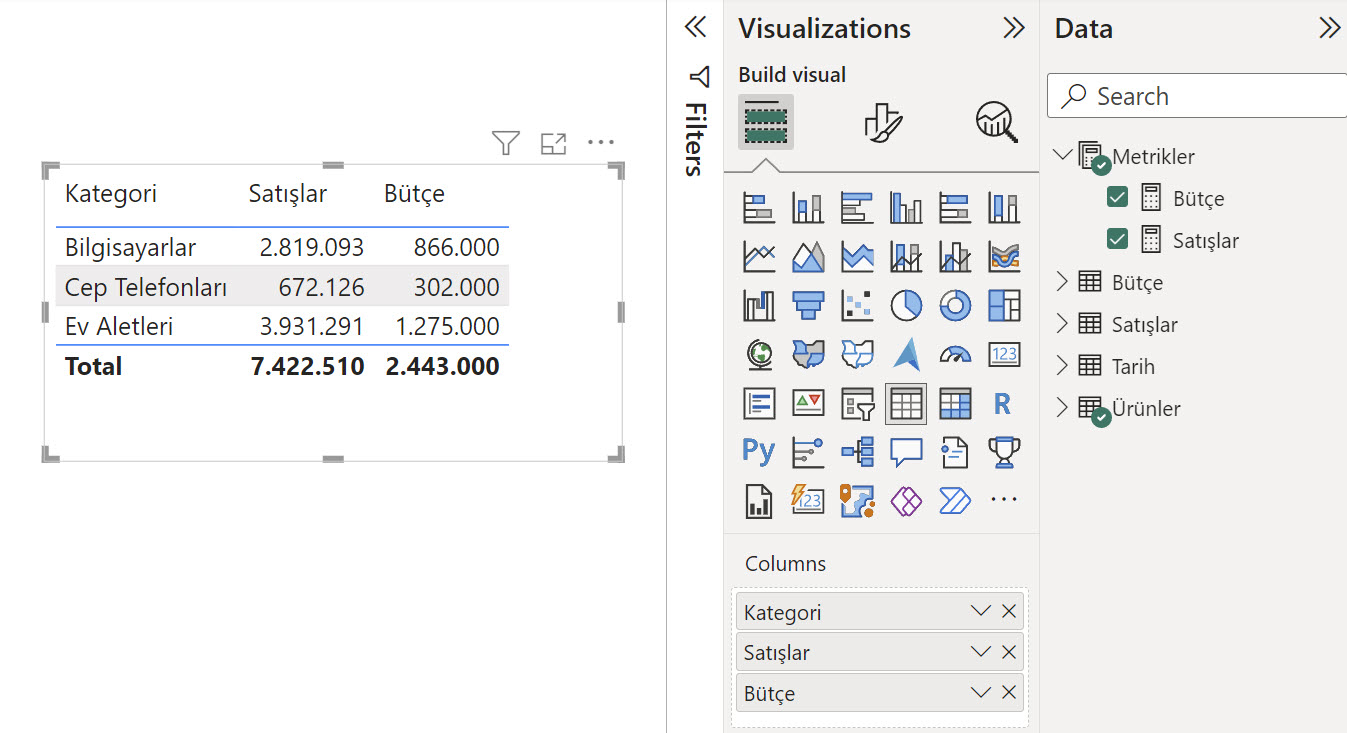Open the Satışlar field dropdown in Columns
Viewport: 1347px width, 733px height.
coord(980,653)
